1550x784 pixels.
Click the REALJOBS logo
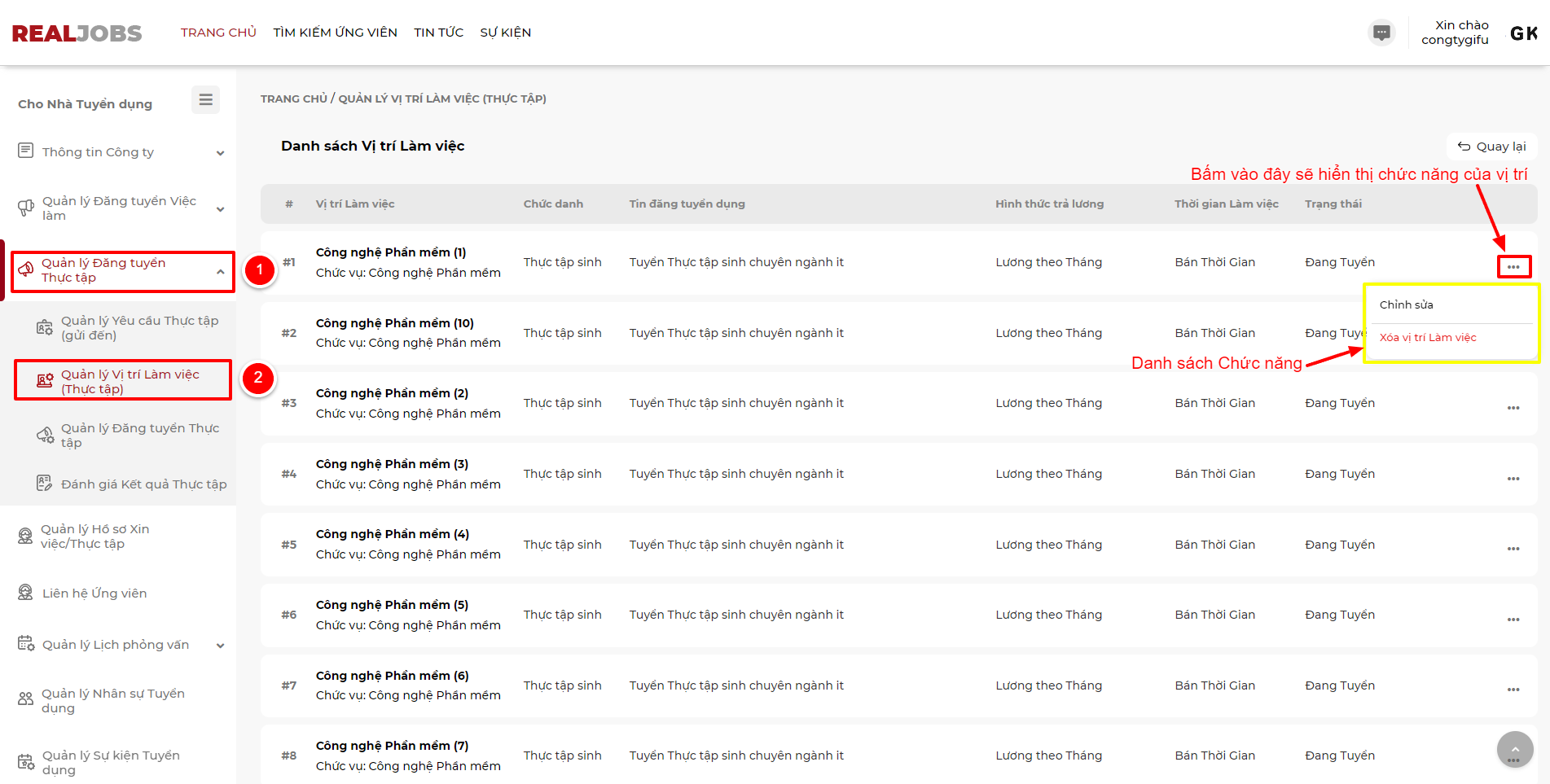(x=77, y=33)
